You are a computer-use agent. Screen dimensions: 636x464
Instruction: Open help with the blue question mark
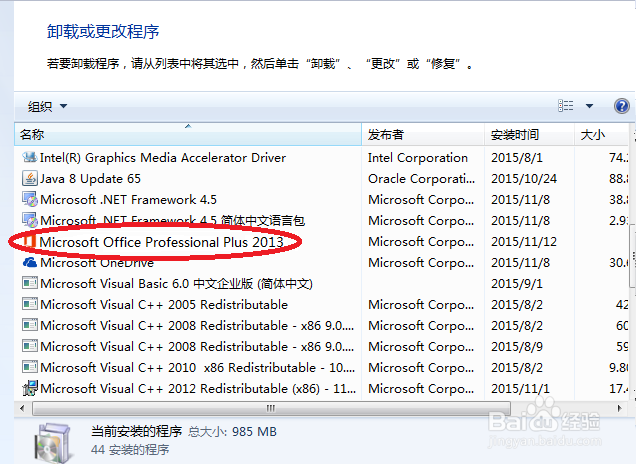click(x=621, y=106)
